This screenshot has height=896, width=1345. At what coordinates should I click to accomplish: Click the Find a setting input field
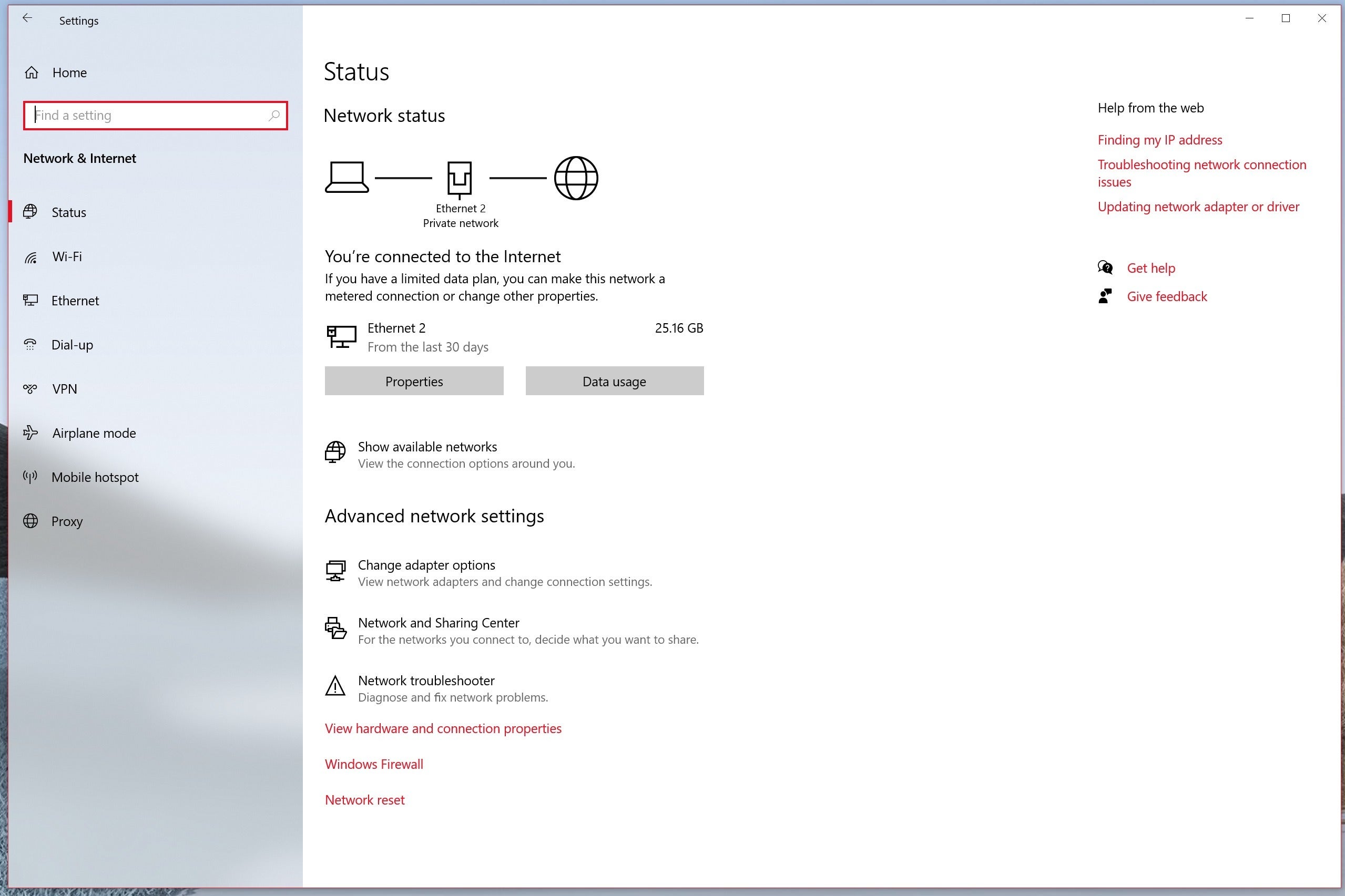[154, 115]
